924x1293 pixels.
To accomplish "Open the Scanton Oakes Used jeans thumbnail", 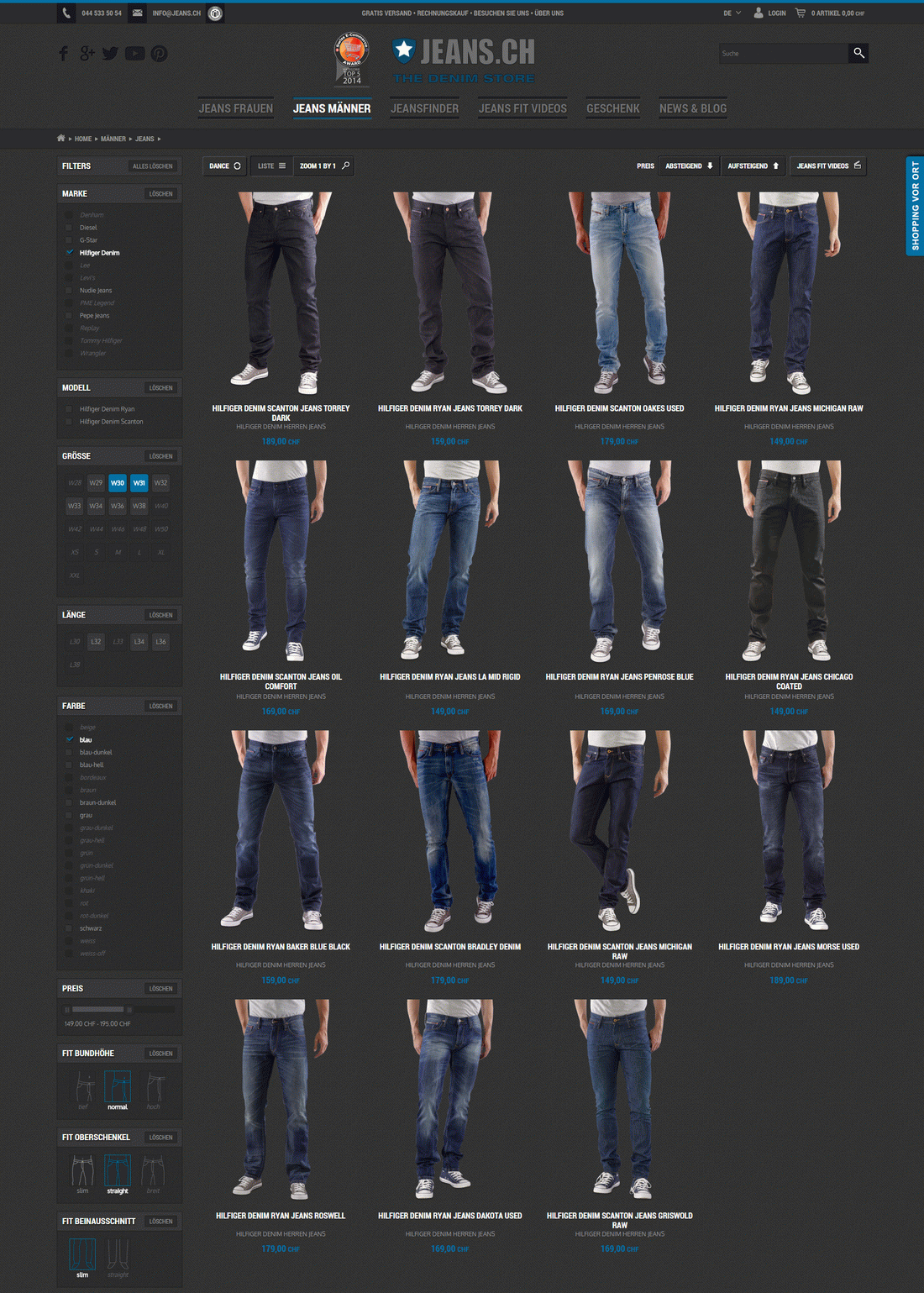I will pyautogui.click(x=619, y=293).
